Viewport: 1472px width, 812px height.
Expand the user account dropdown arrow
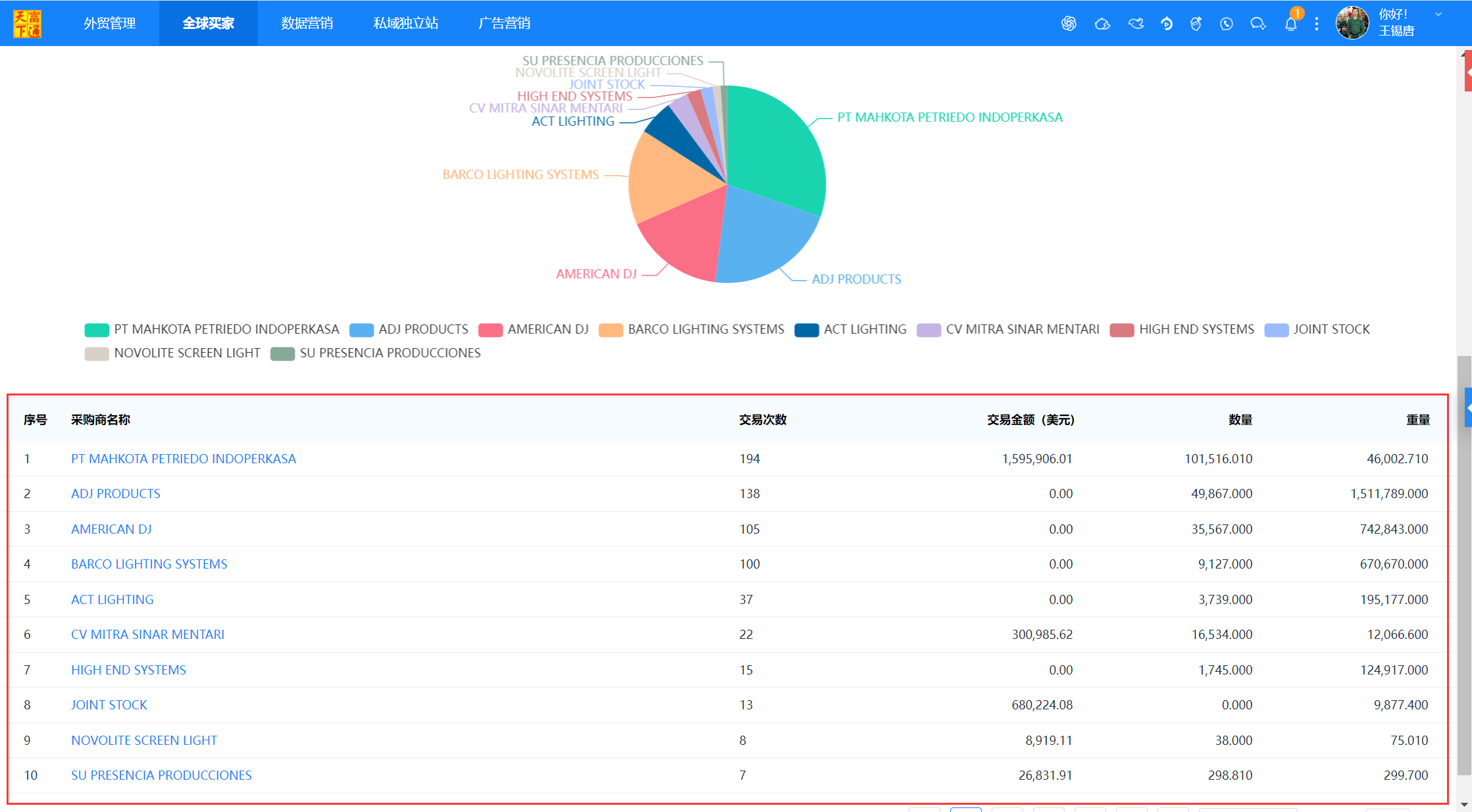point(1438,14)
